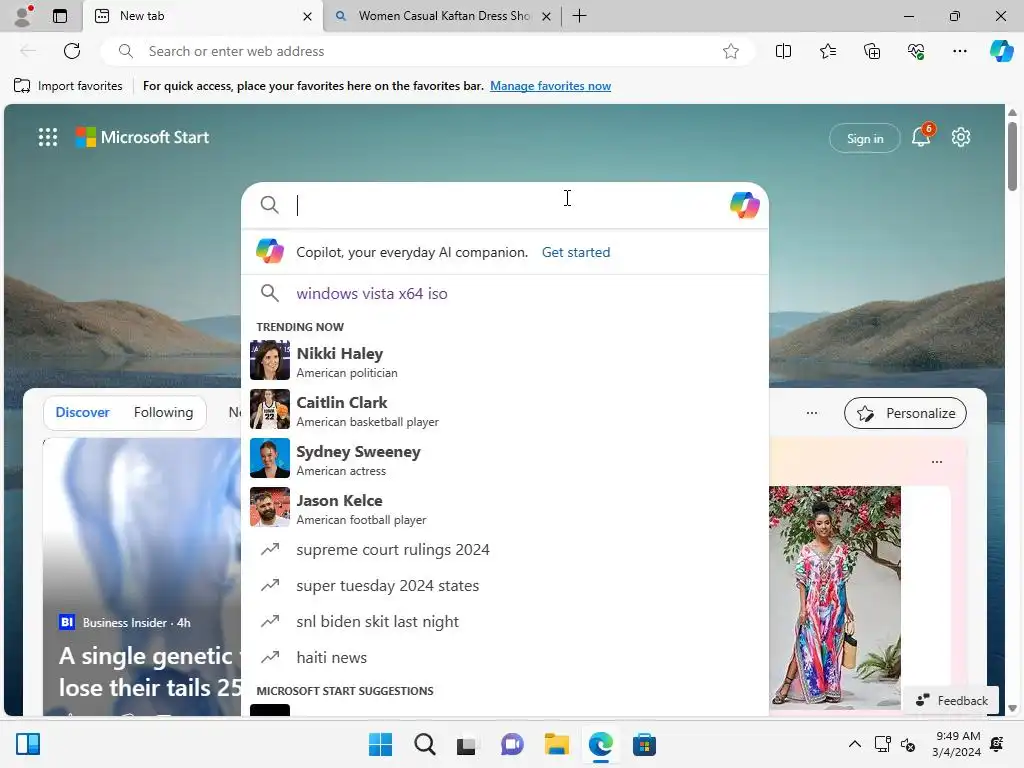Open the Favorites list icon
The width and height of the screenshot is (1024, 768).
pyautogui.click(x=827, y=51)
